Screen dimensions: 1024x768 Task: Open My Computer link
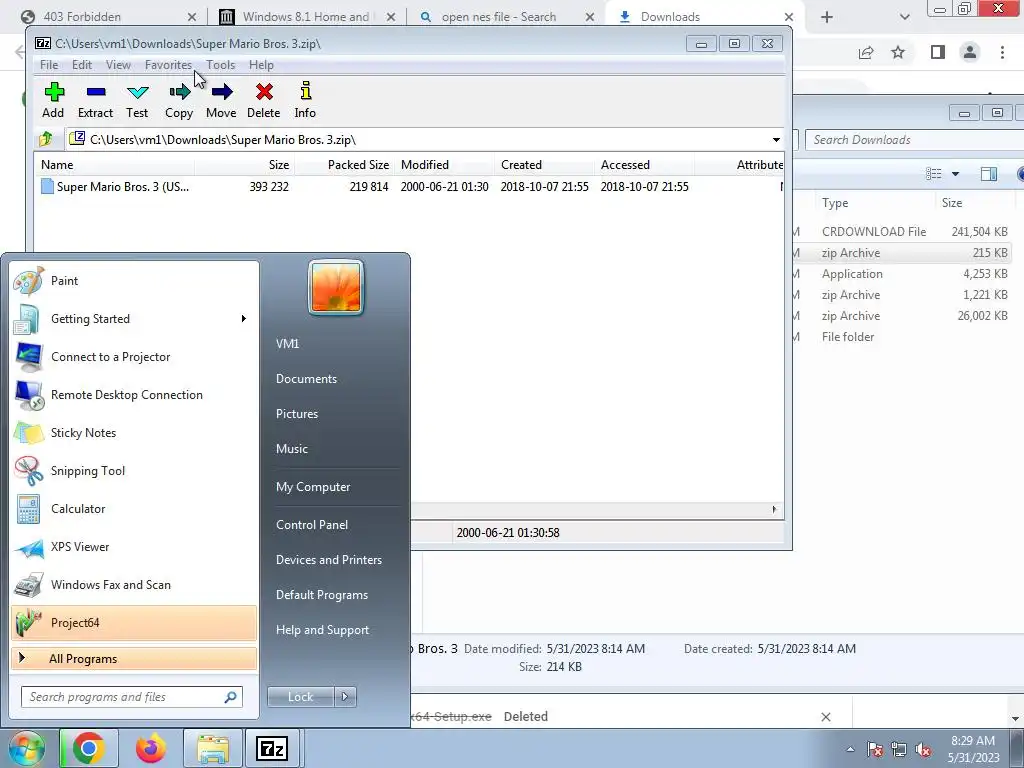(x=313, y=487)
